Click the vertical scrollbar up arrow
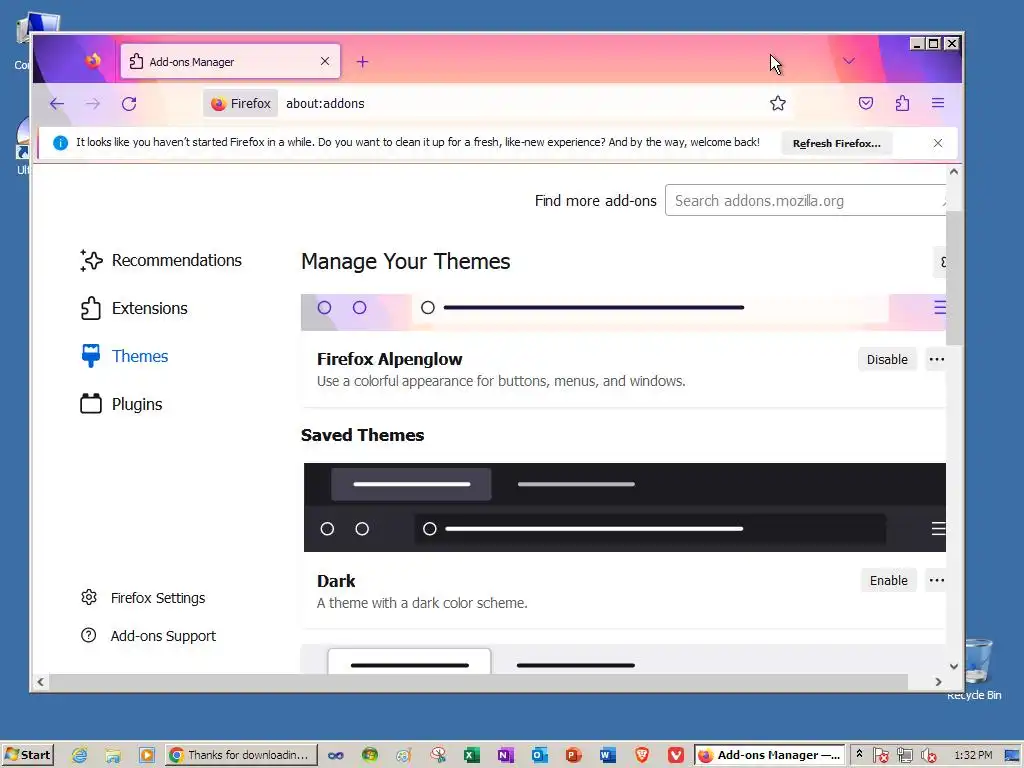The height and width of the screenshot is (768, 1024). pos(953,172)
